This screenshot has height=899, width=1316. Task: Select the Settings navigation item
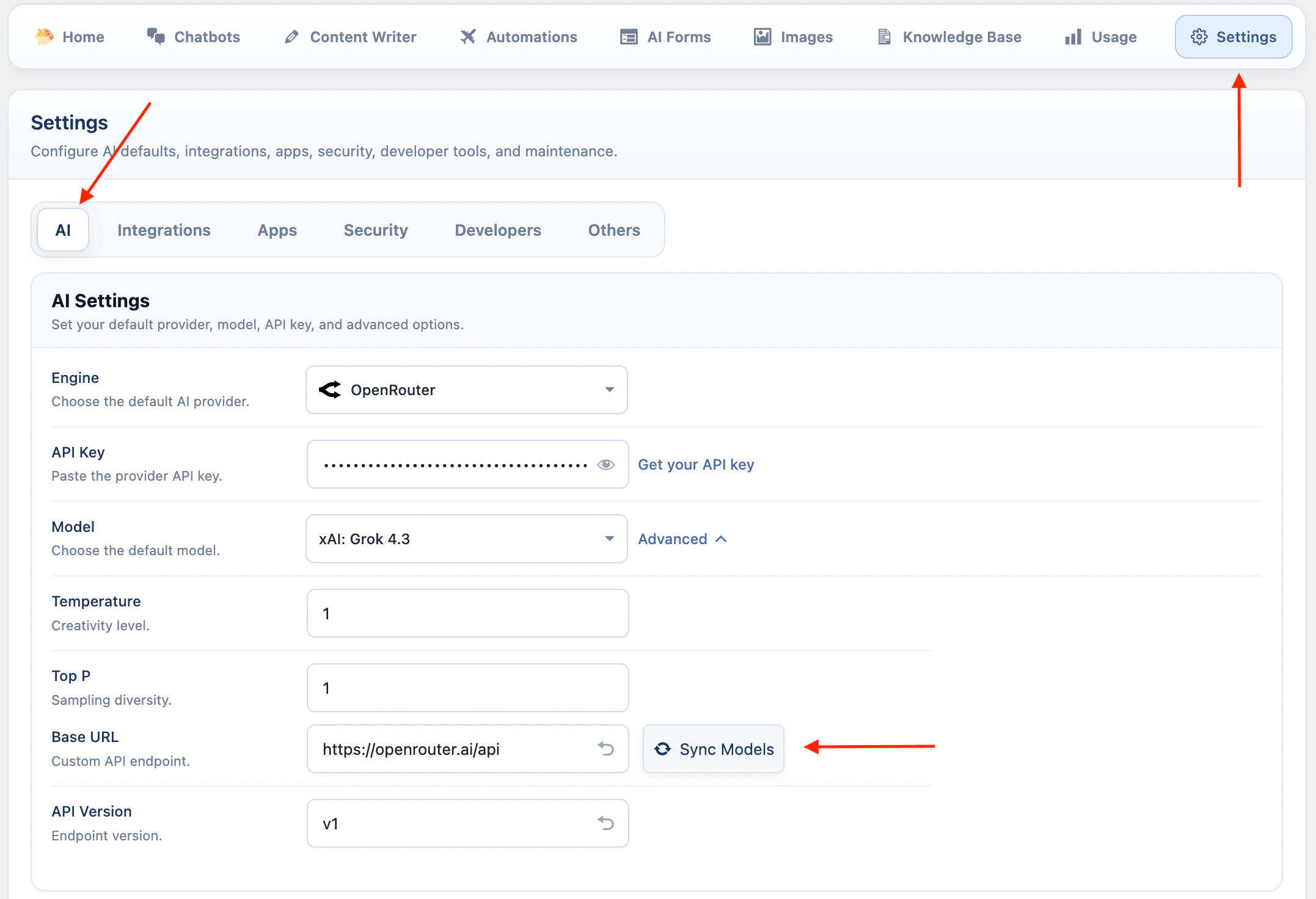click(1234, 37)
